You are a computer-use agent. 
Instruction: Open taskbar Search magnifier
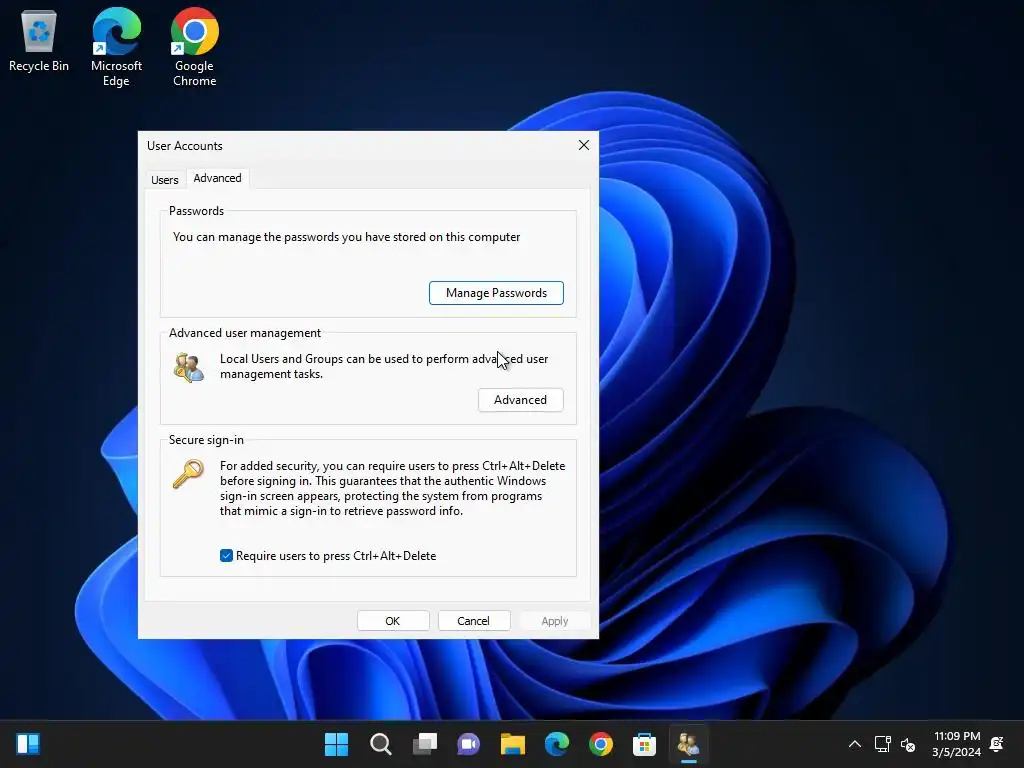(381, 744)
